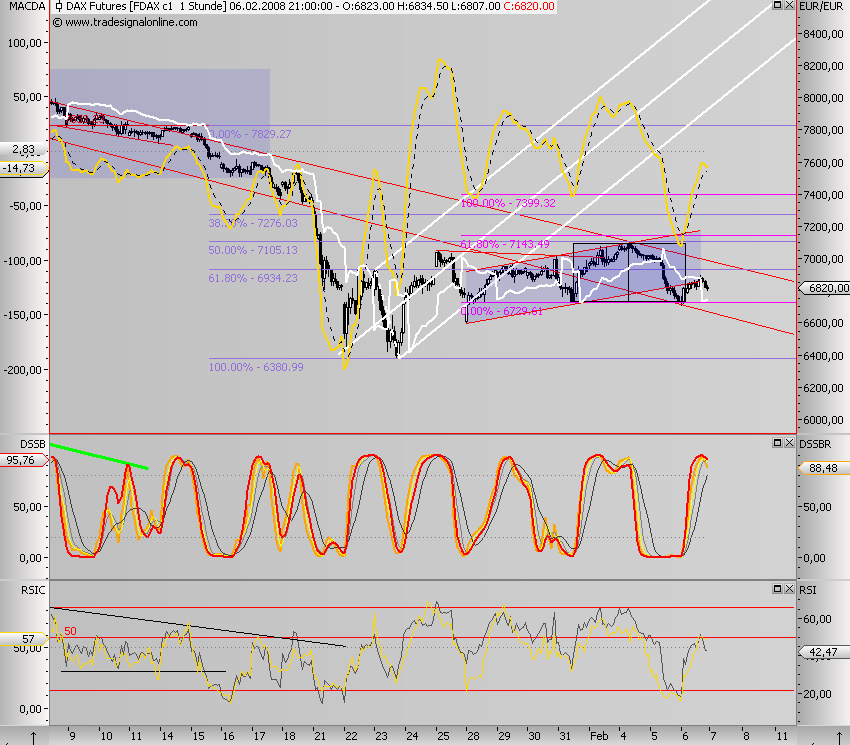Close the main DAX Futures price pane
The height and width of the screenshot is (745, 850).
789,5
